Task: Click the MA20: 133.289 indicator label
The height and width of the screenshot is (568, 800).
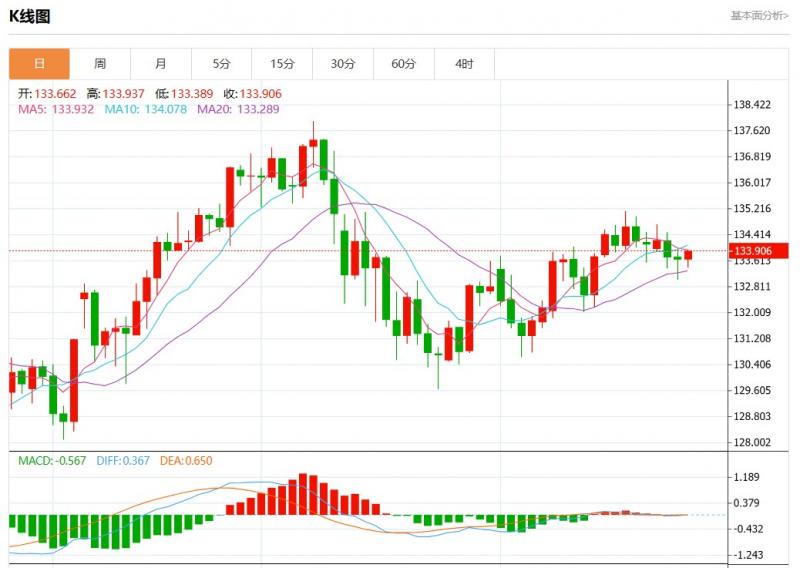Action: click(238, 109)
